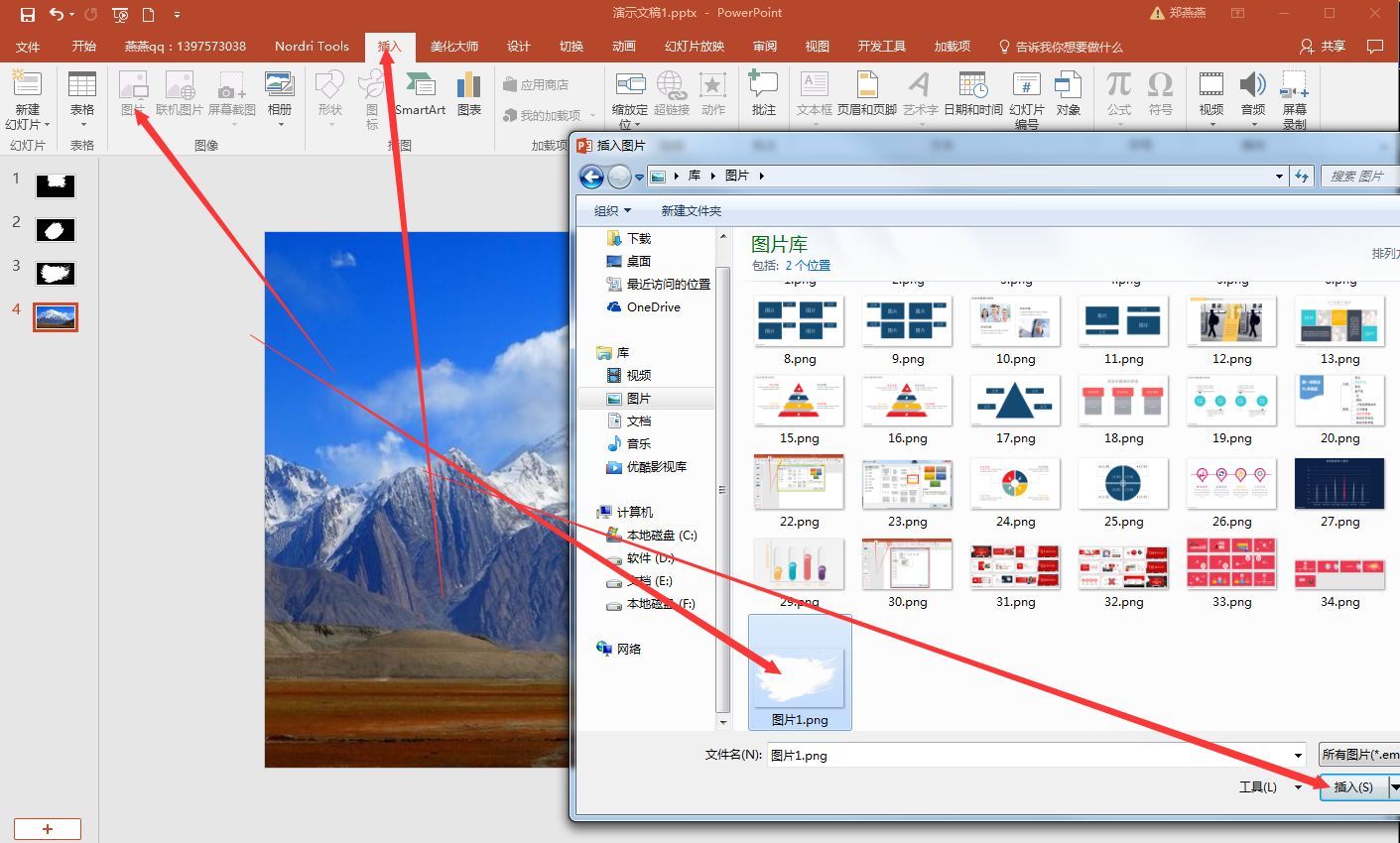Add a Comment (批注) to slide

tap(763, 91)
